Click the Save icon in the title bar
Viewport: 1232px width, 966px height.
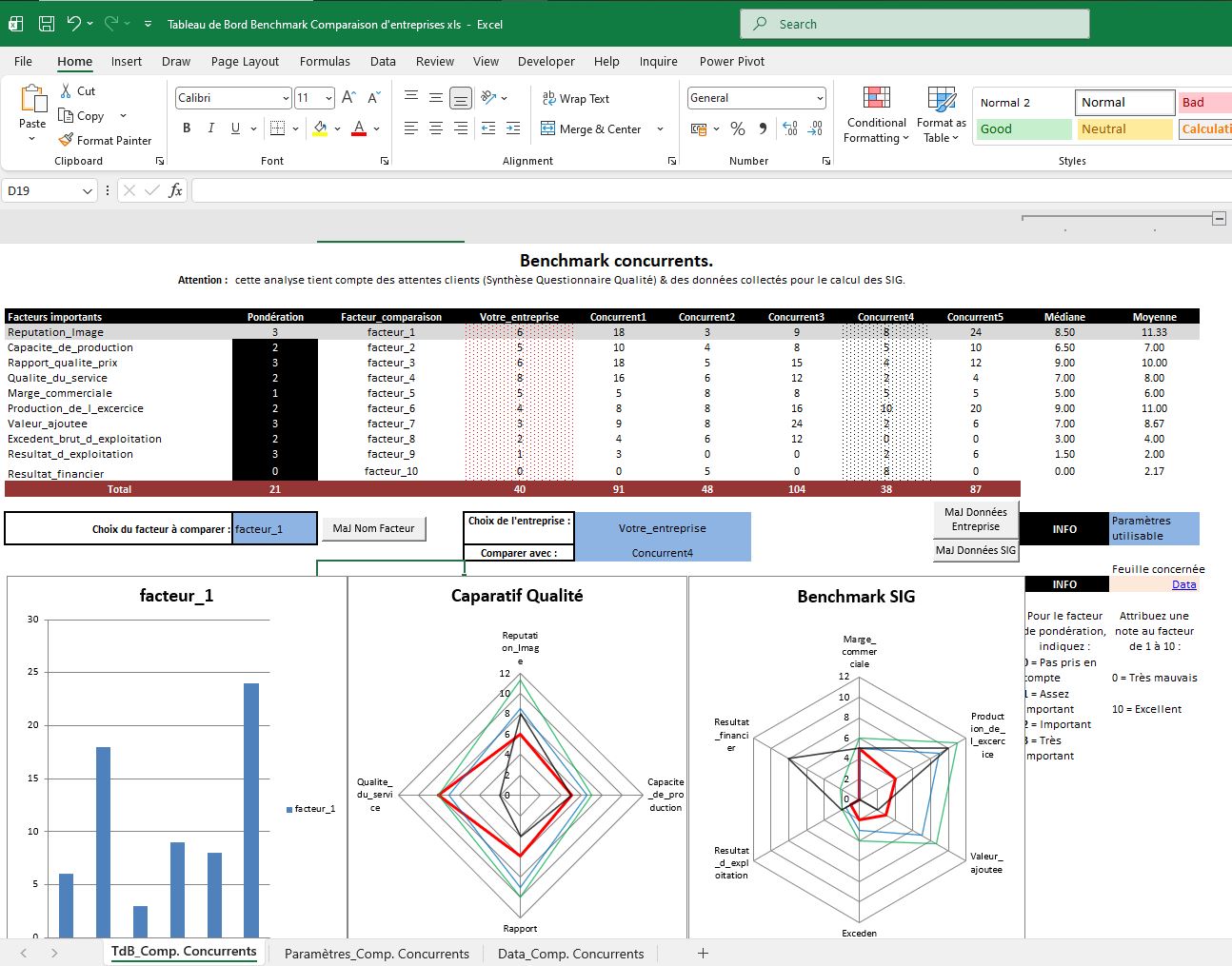tap(46, 24)
